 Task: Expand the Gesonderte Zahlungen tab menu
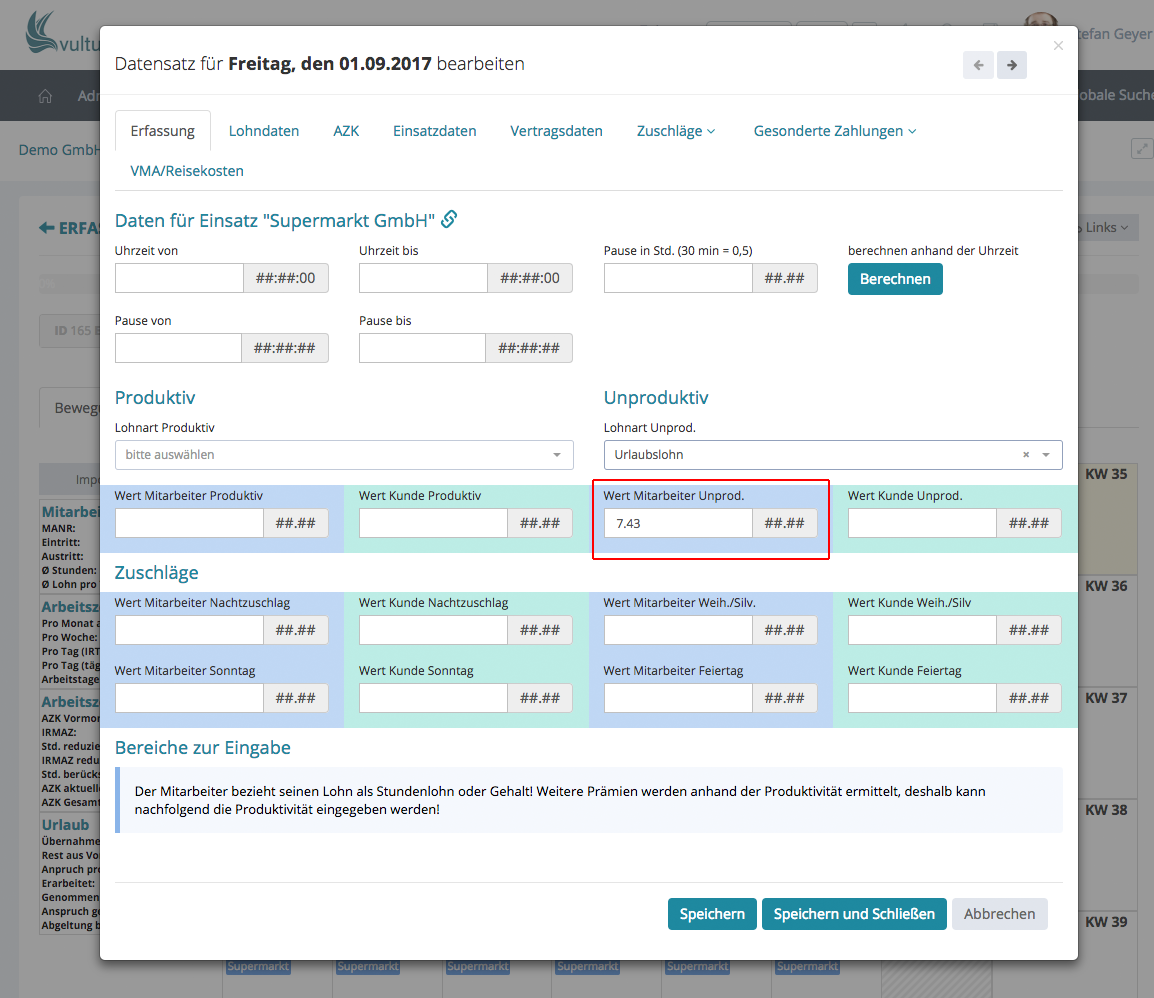tap(834, 131)
